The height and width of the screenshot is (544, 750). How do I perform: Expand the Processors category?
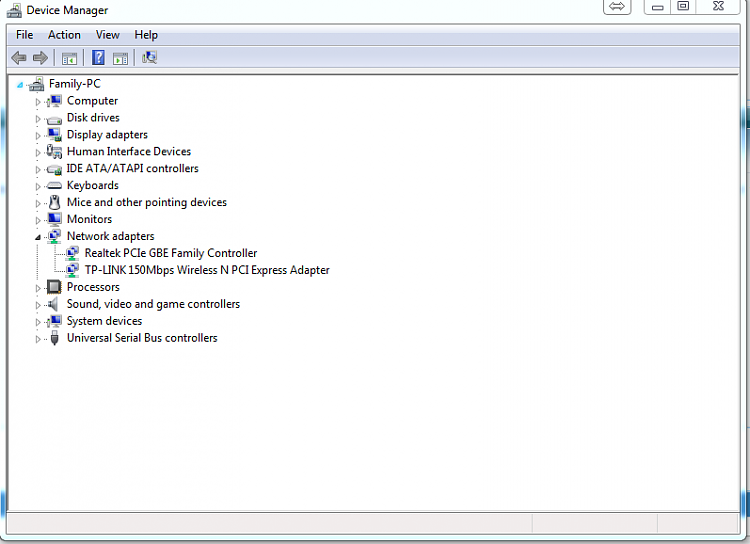[38, 288]
